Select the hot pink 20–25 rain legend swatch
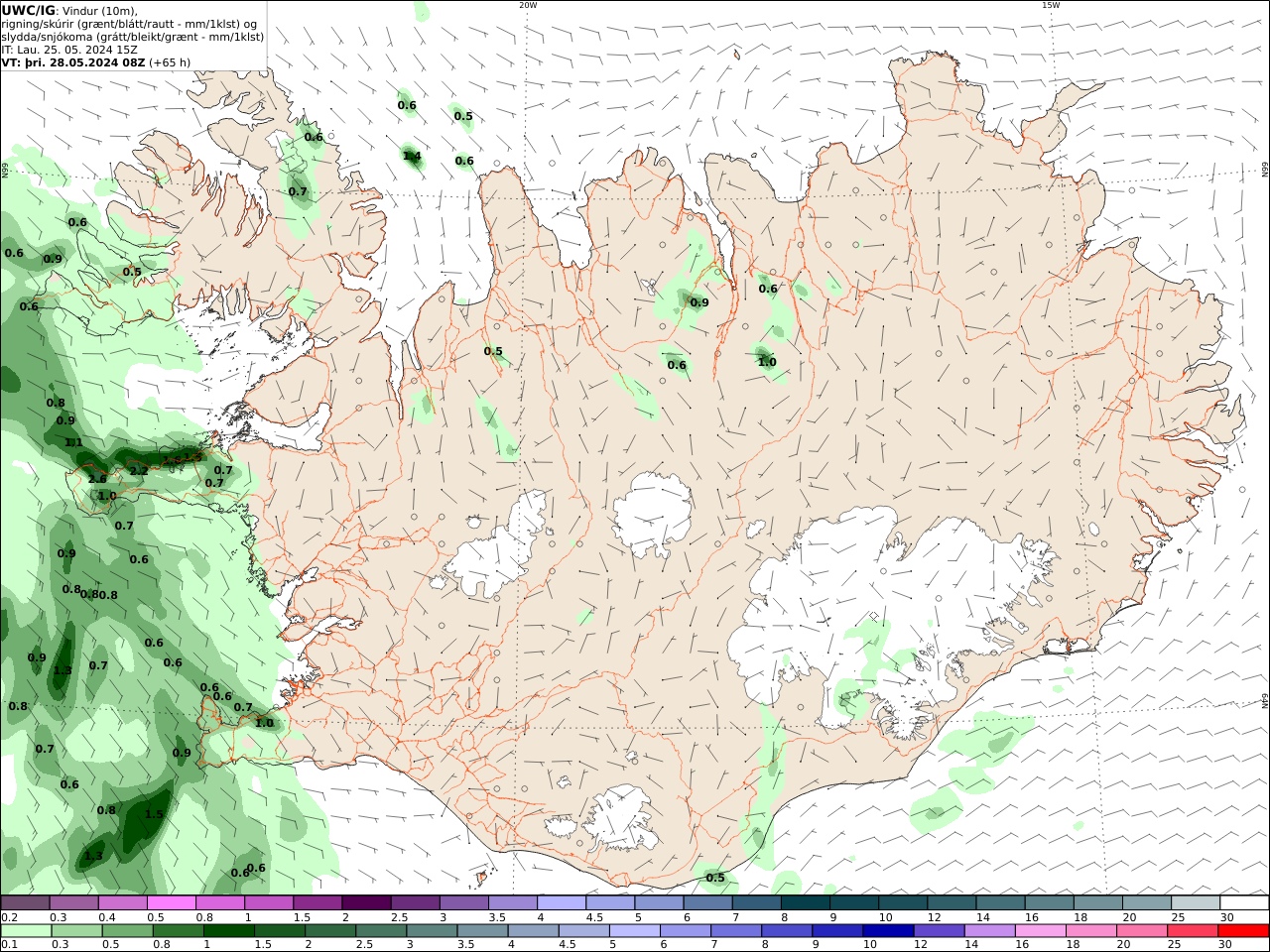 pyautogui.click(x=1141, y=931)
